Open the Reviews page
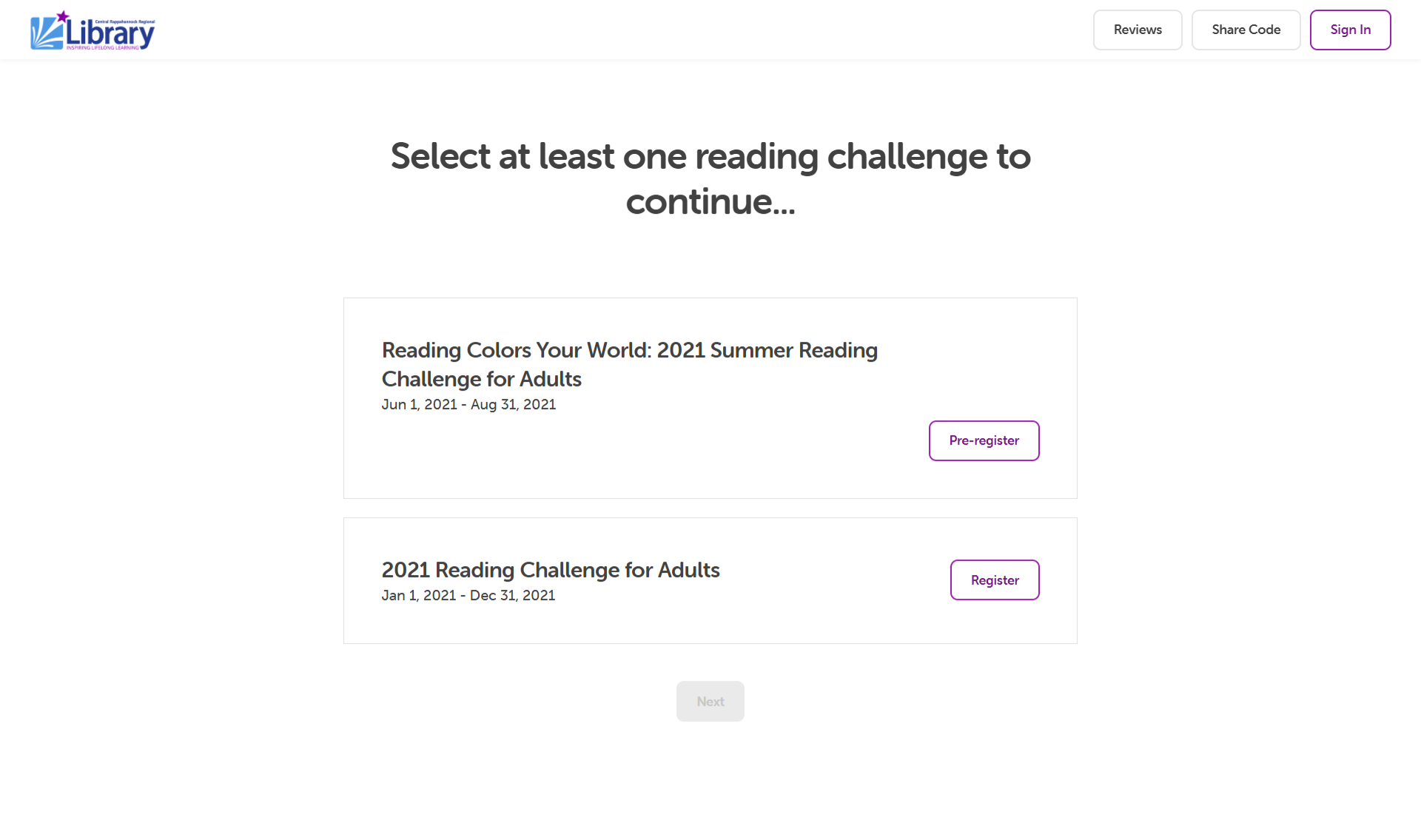Screen dimensions: 1421x840 [1138, 30]
